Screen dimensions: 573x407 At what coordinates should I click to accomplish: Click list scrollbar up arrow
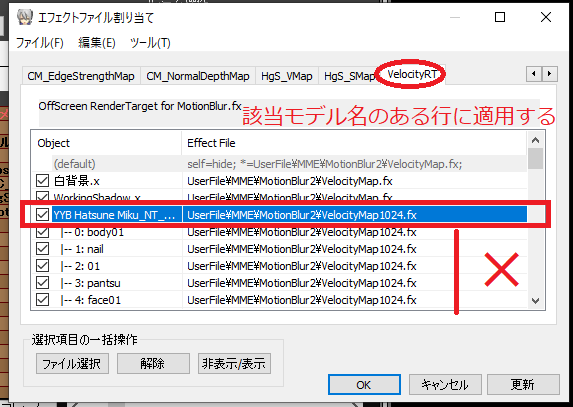(536, 140)
